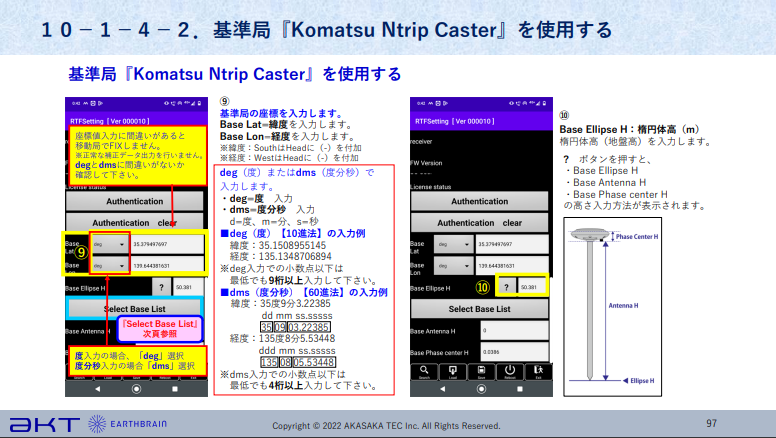Open Base Lat deg dropdown on left phone
Image resolution: width=776 pixels, height=438 pixels.
click(x=110, y=244)
